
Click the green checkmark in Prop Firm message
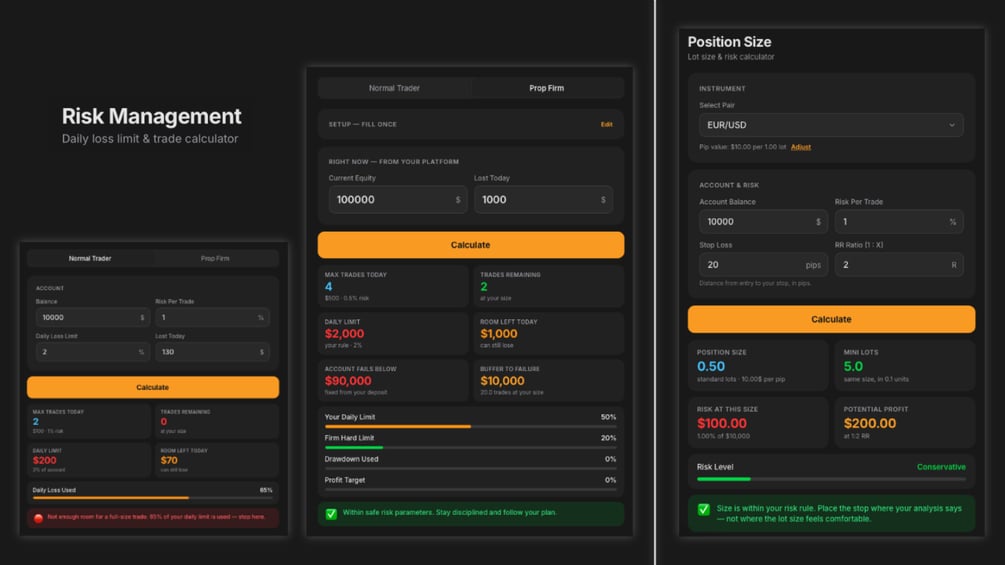point(331,514)
